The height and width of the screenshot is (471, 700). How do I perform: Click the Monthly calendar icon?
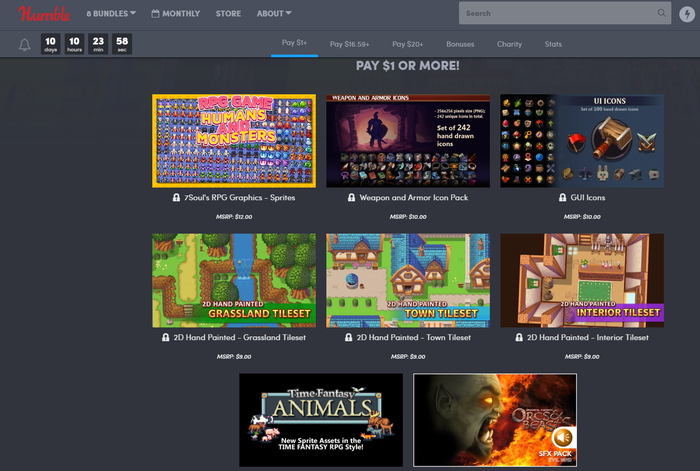(x=155, y=14)
